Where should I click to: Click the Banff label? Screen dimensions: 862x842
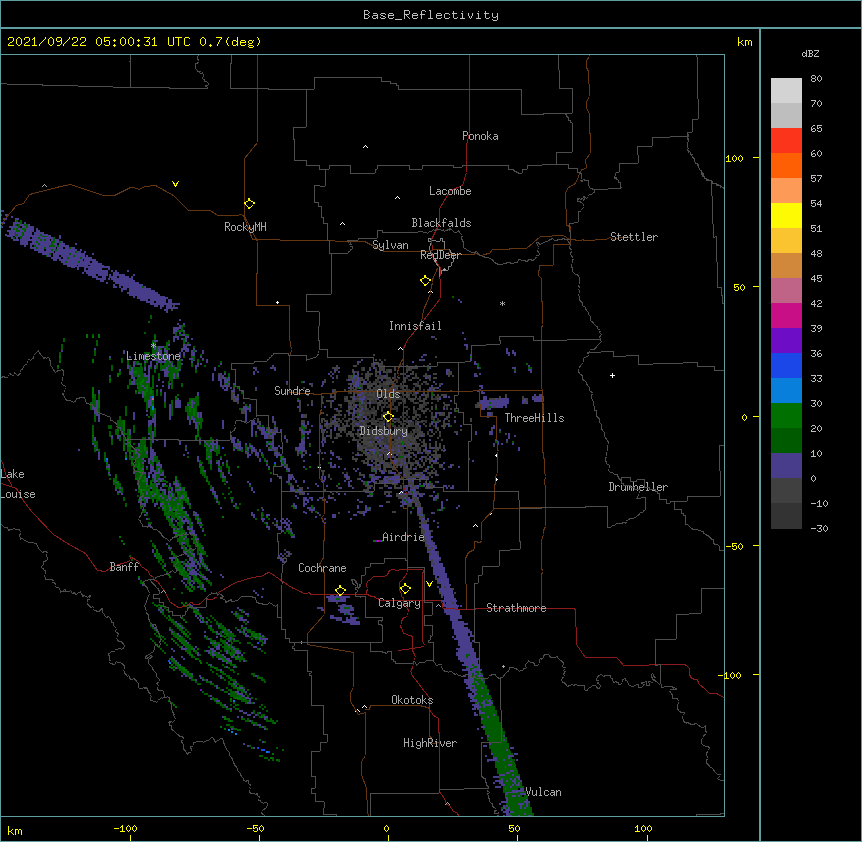tap(124, 567)
